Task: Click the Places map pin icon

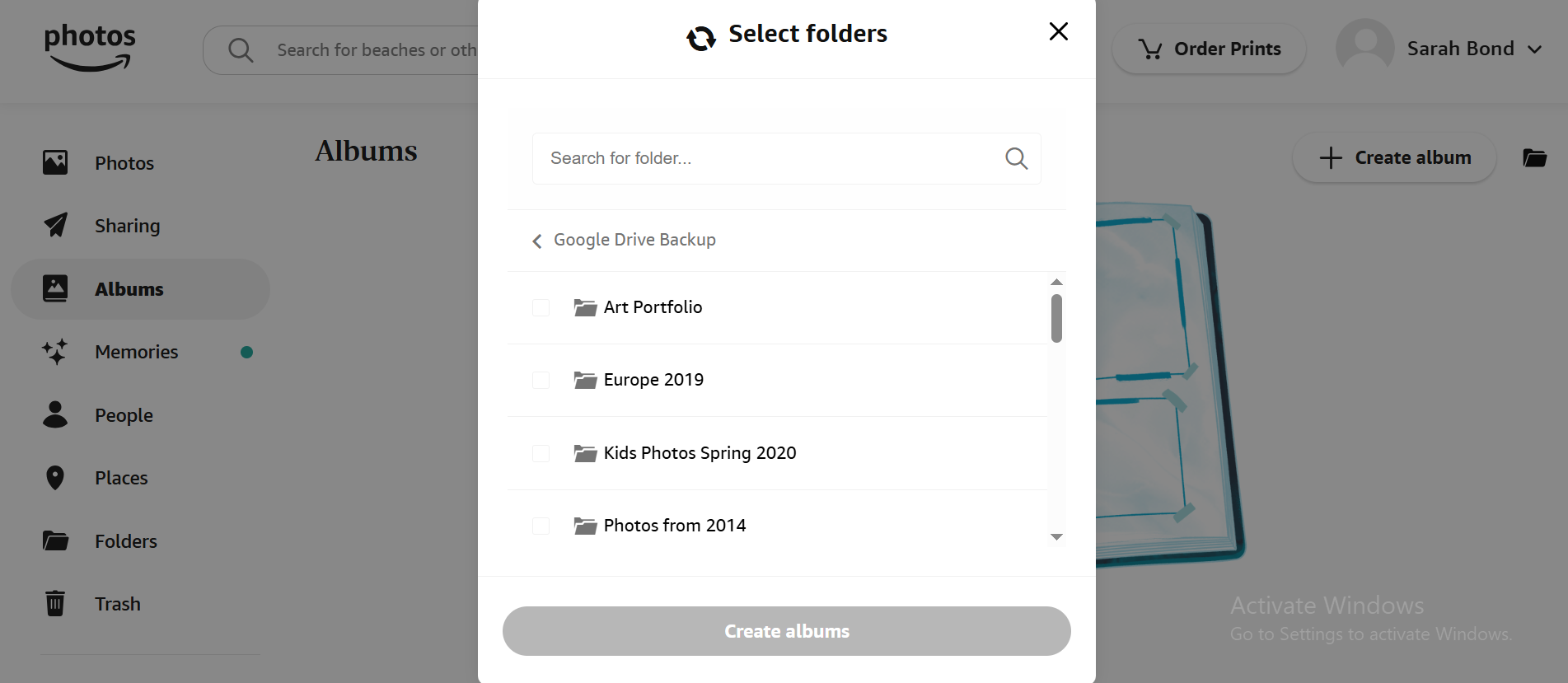Action: (55, 478)
